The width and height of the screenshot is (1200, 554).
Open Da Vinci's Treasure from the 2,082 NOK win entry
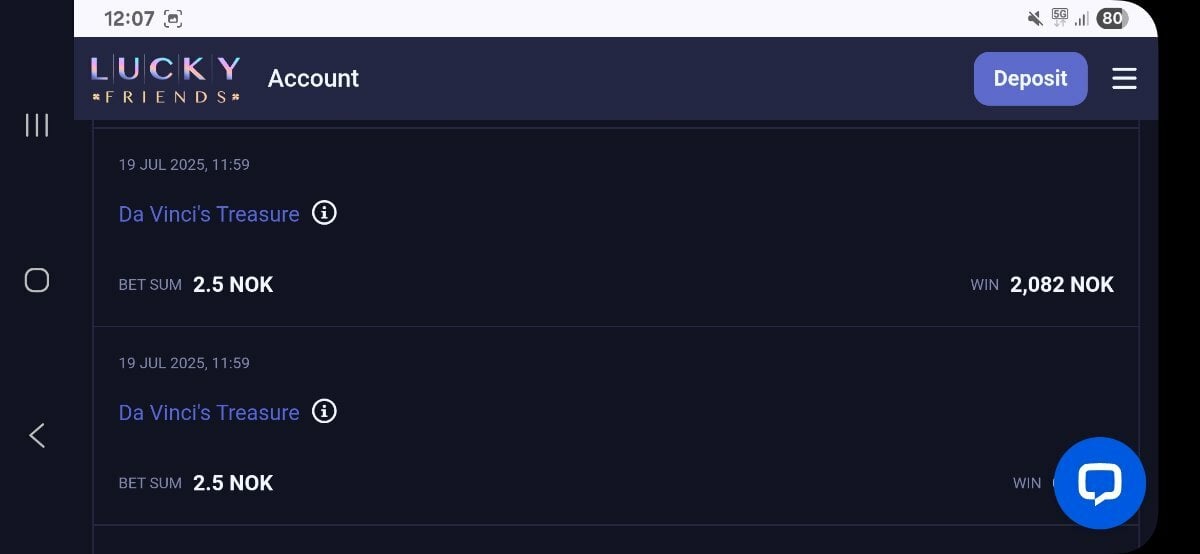click(209, 214)
